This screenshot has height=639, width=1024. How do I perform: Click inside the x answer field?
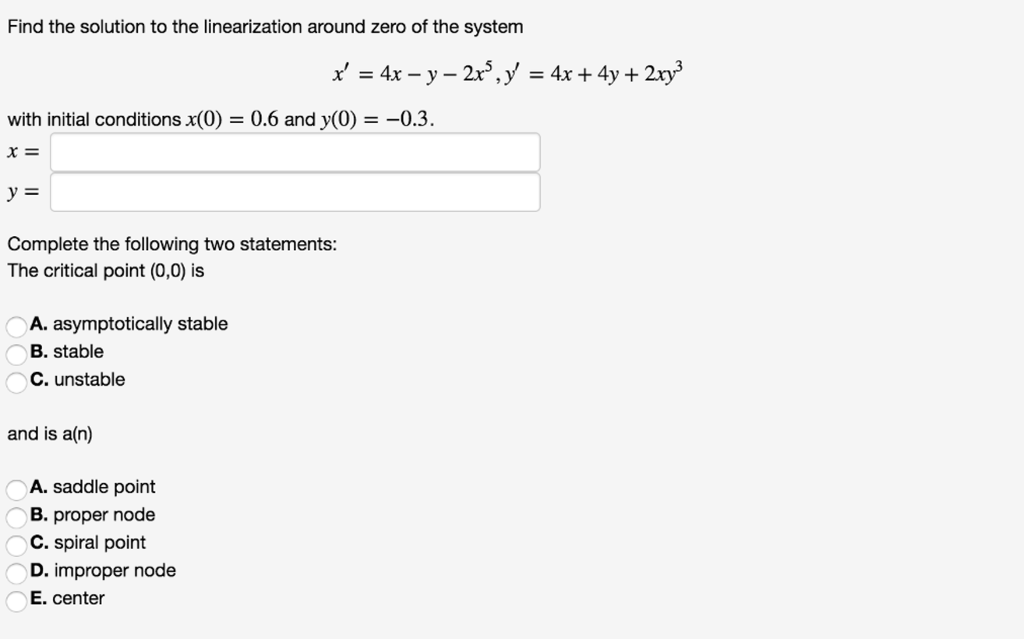click(295, 151)
